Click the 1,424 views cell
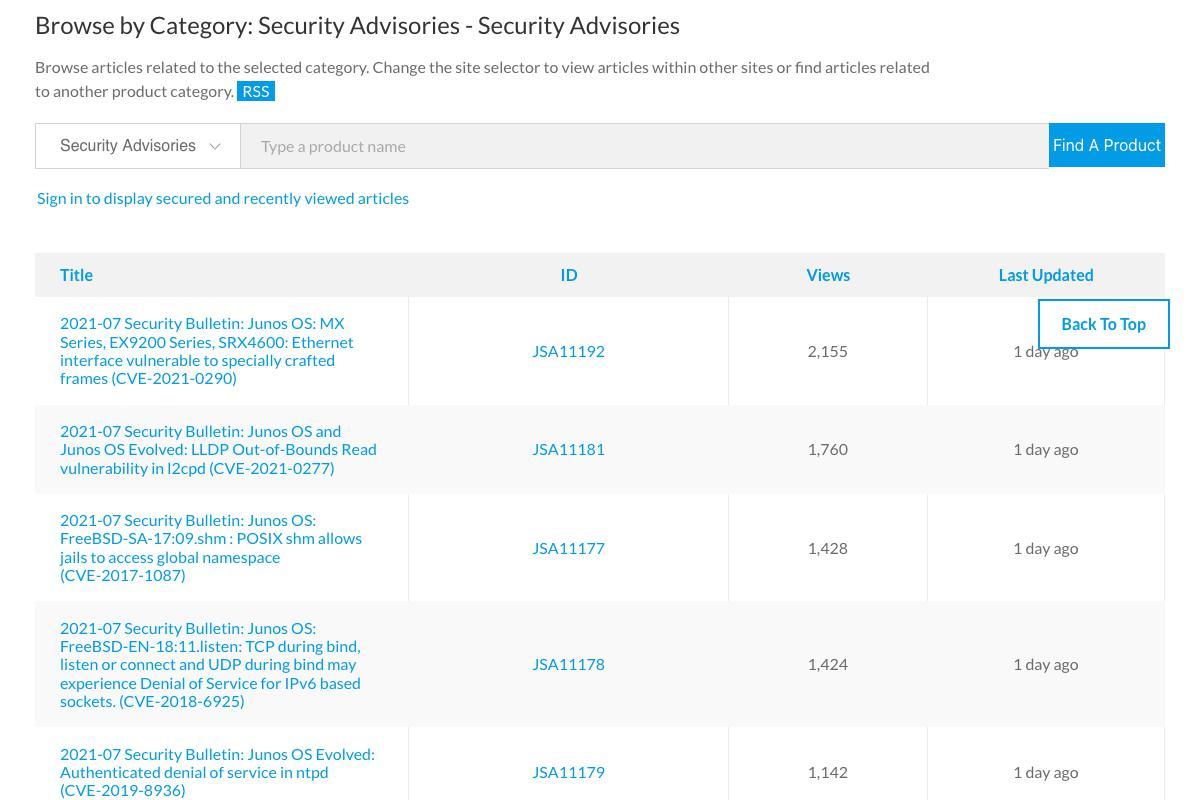The image size is (1200, 800). 828,664
